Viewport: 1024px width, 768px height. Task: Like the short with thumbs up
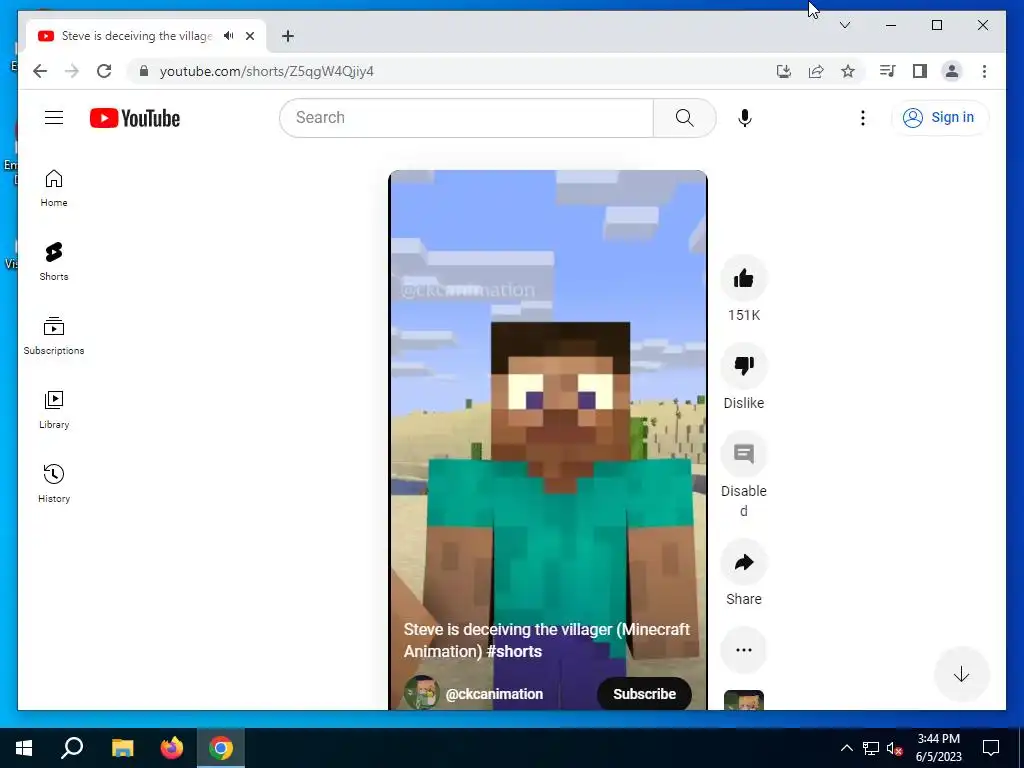(744, 279)
